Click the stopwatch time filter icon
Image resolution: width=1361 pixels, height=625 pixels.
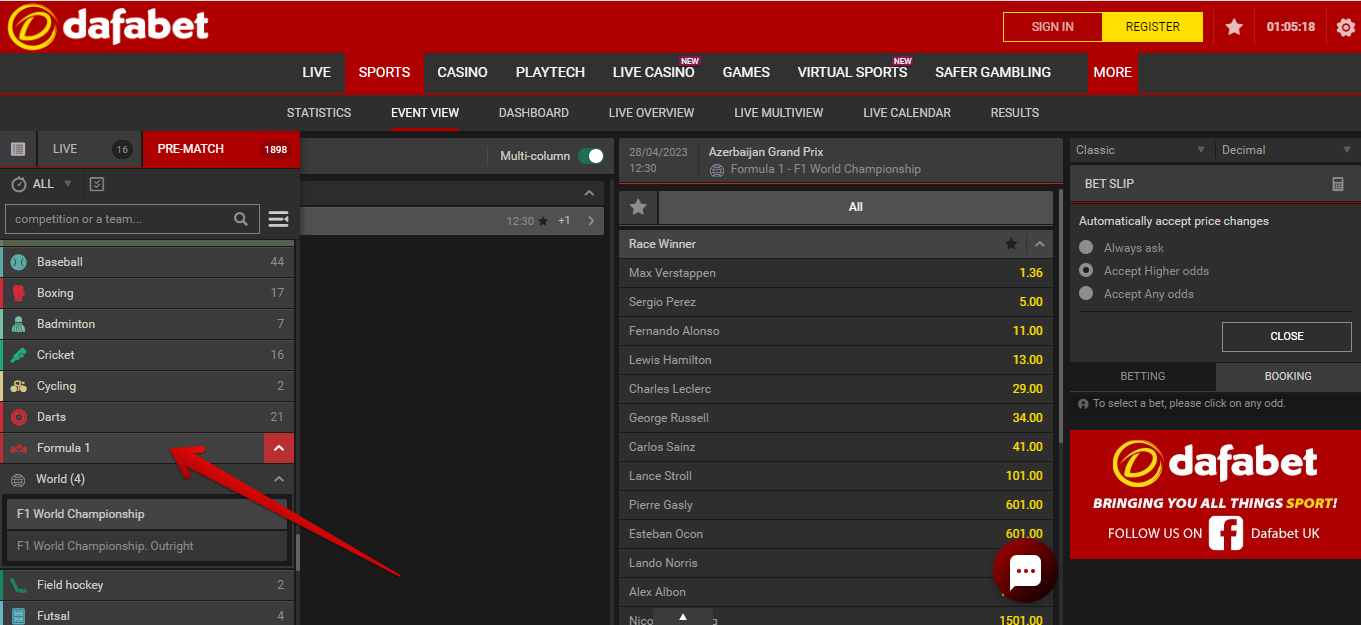tap(19, 184)
